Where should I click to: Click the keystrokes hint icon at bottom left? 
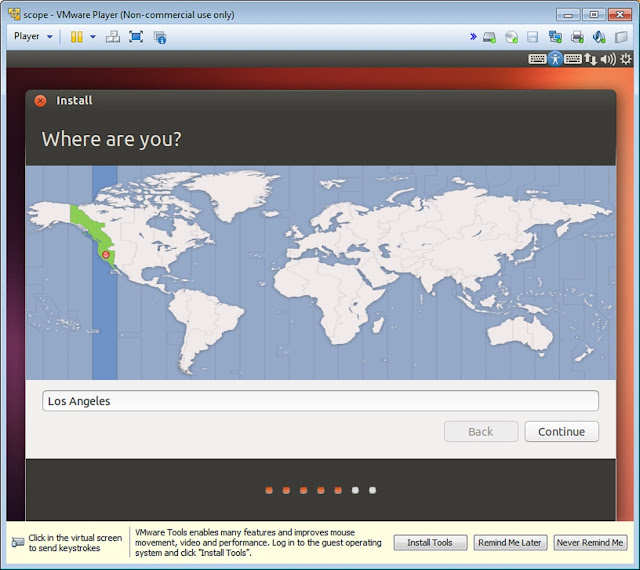[x=18, y=542]
